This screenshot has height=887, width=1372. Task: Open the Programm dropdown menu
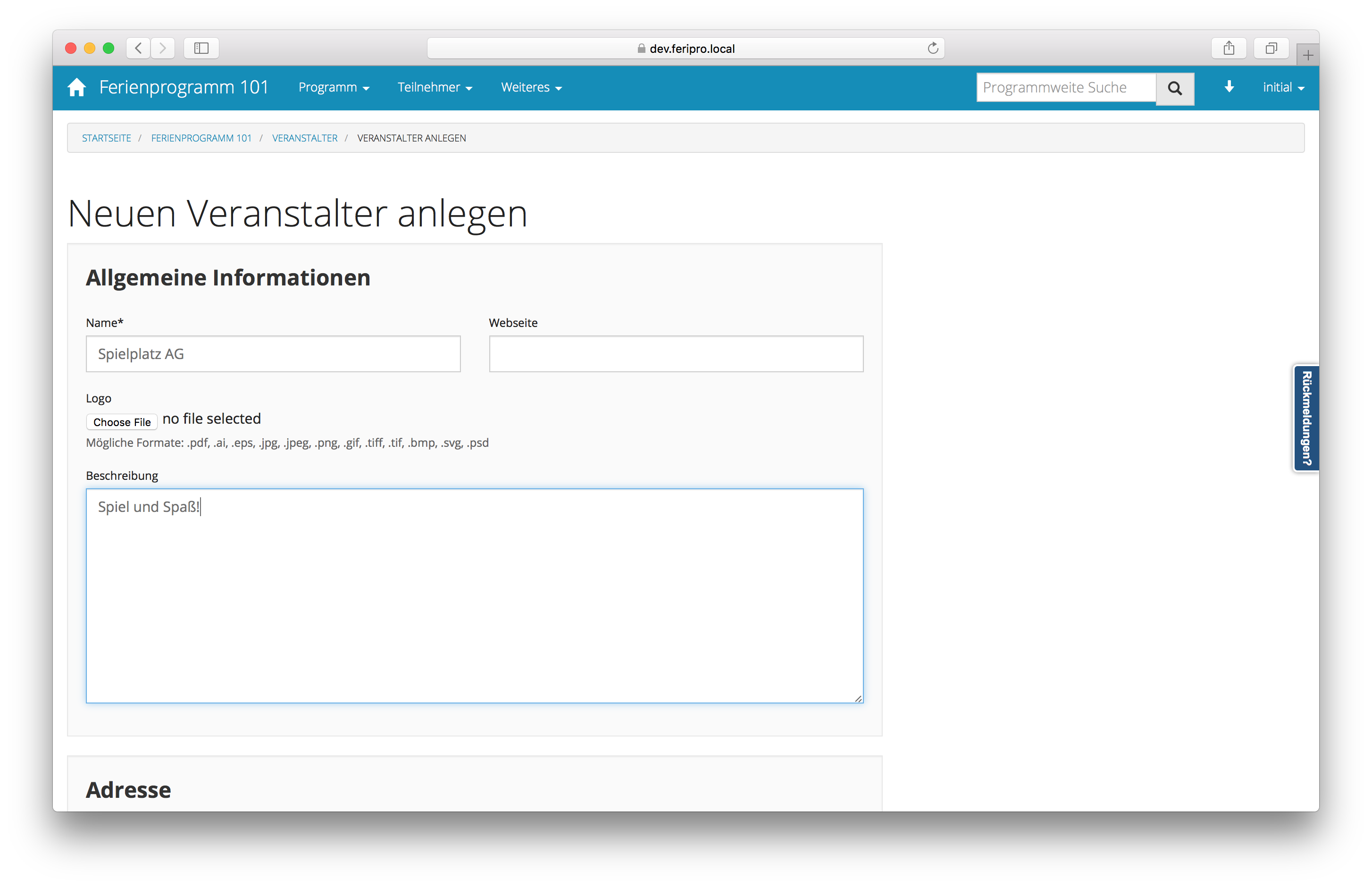click(334, 88)
